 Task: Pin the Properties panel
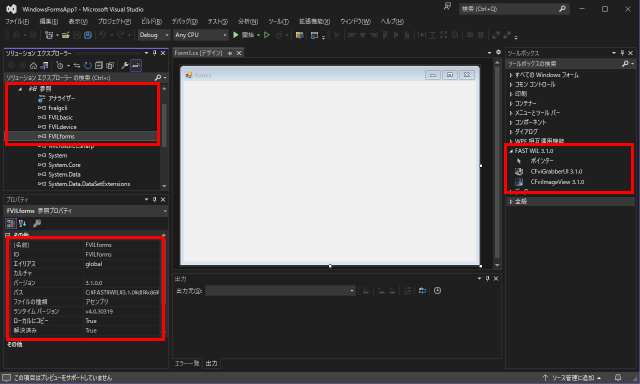pyautogui.click(x=155, y=200)
